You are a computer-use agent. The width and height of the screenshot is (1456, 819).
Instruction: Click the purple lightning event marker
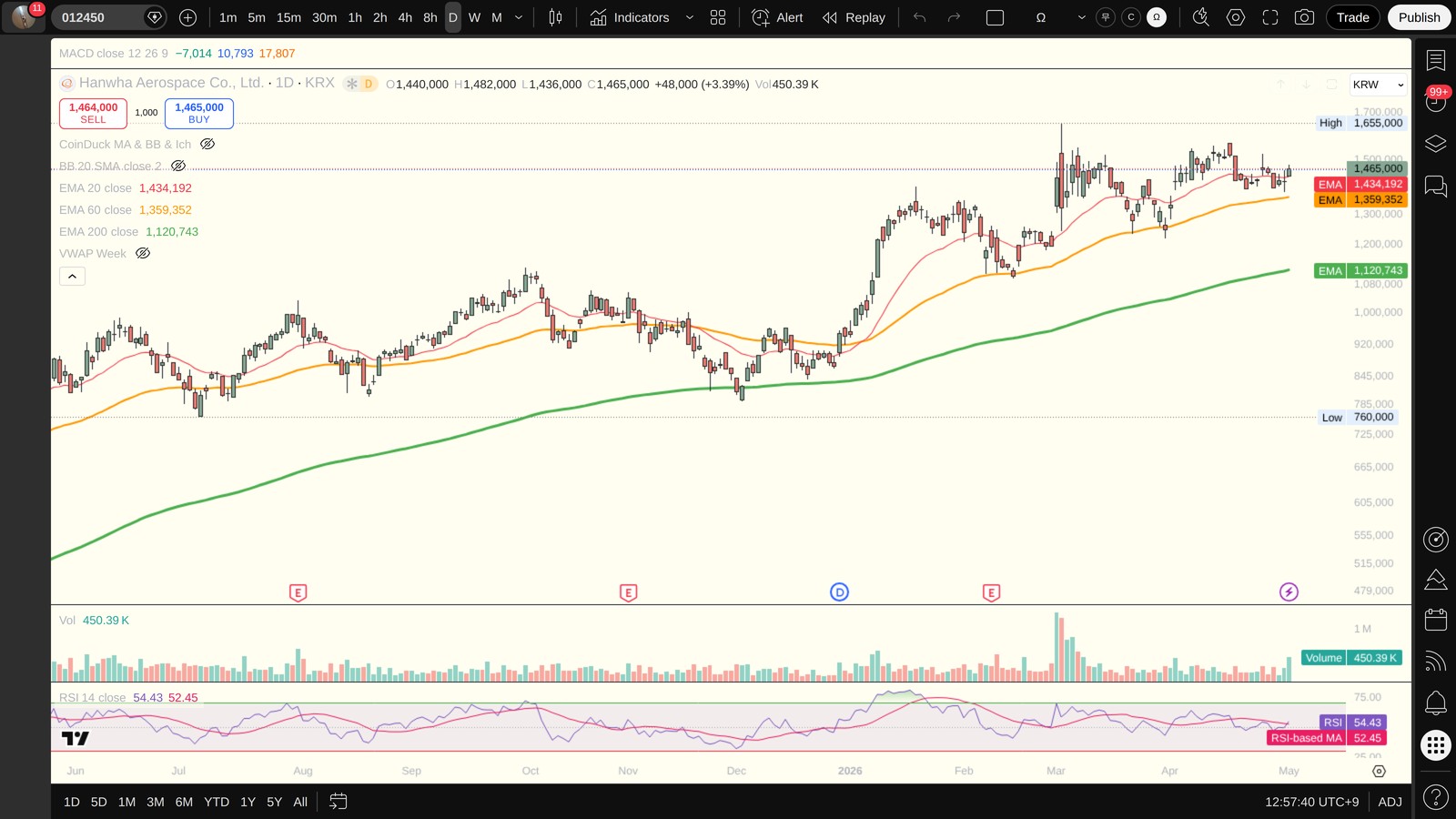coord(1289,592)
